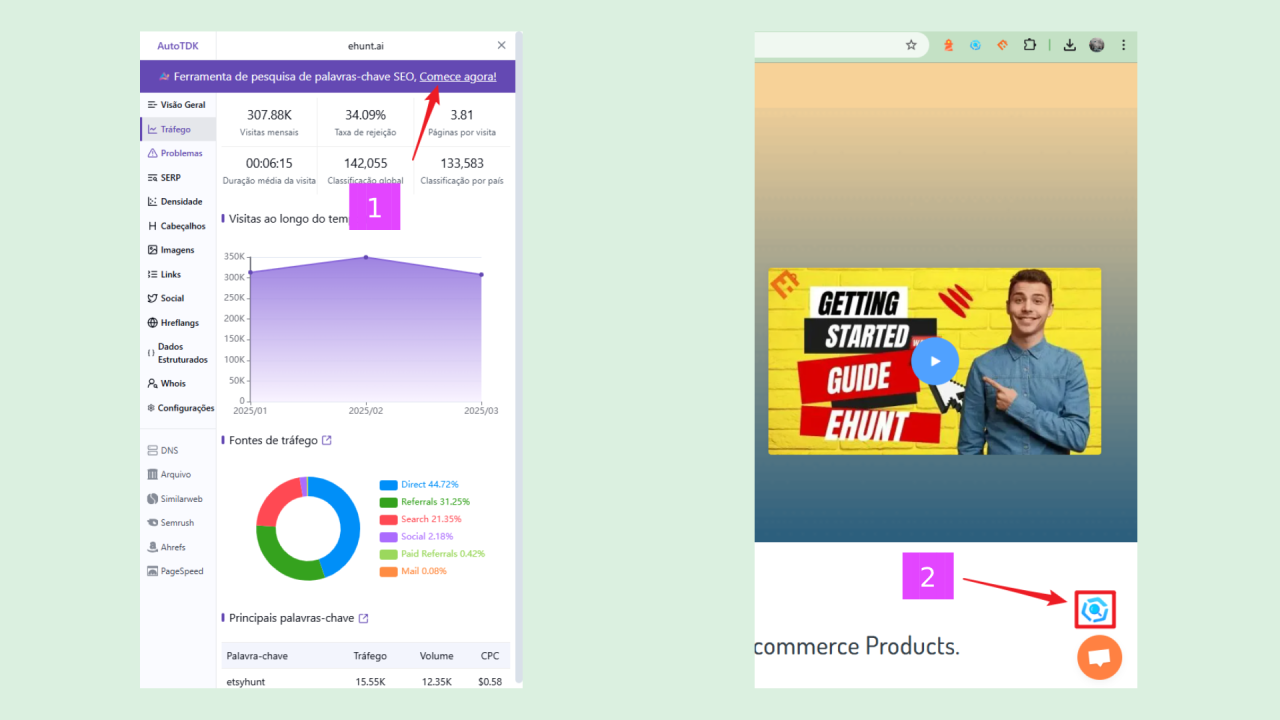Image resolution: width=1280 pixels, height=720 pixels.
Task: Click the 142,055 global rank value
Action: [x=365, y=163]
